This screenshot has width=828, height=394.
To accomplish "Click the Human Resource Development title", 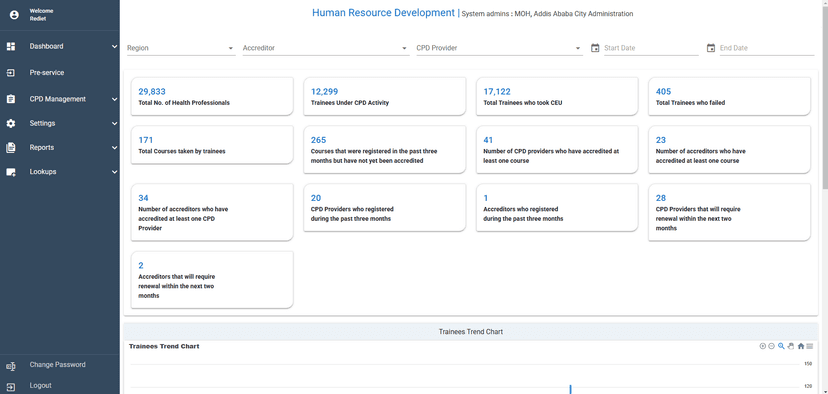I will coord(383,13).
